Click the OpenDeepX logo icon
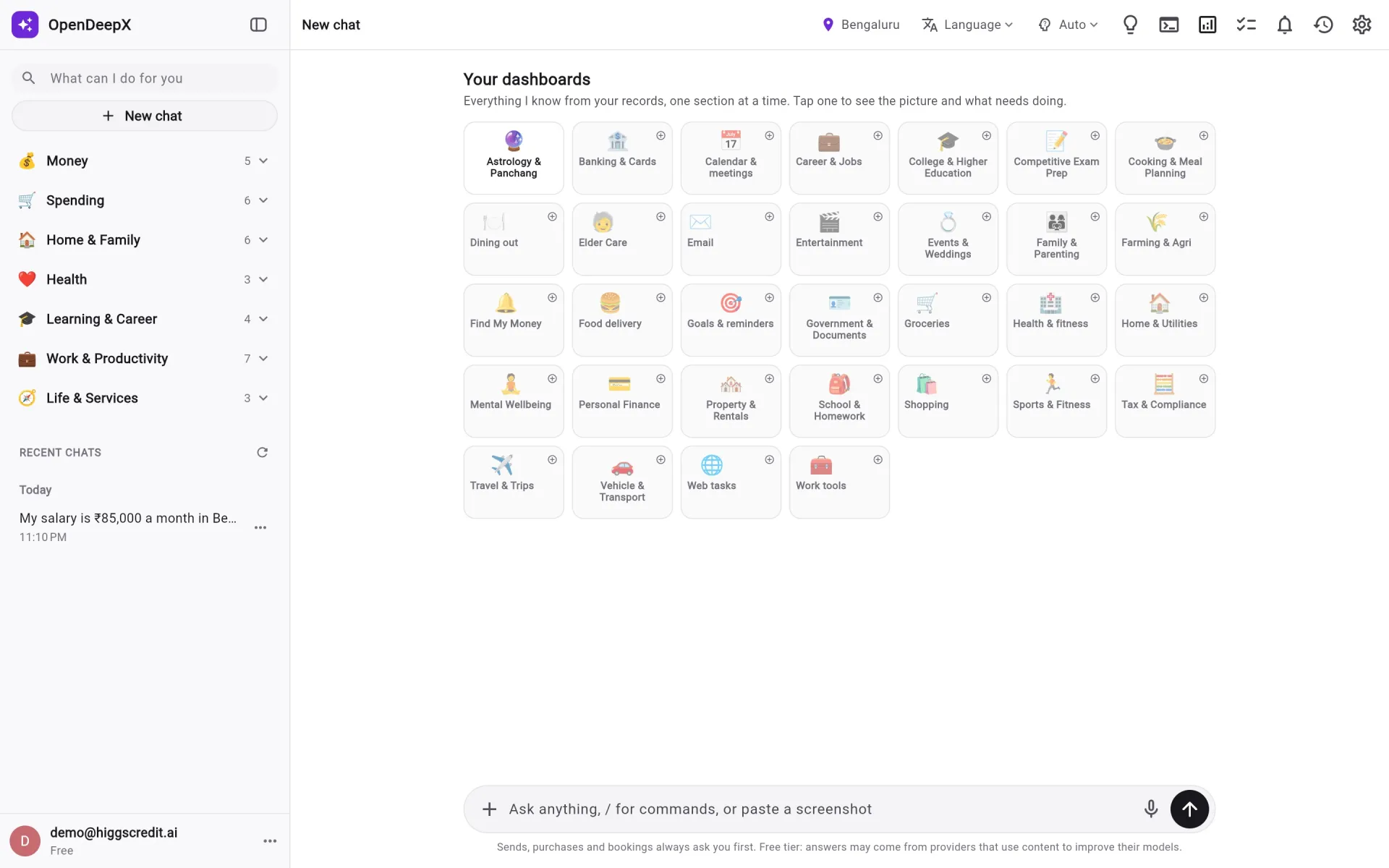Viewport: 1389px width, 868px height. pyautogui.click(x=25, y=25)
